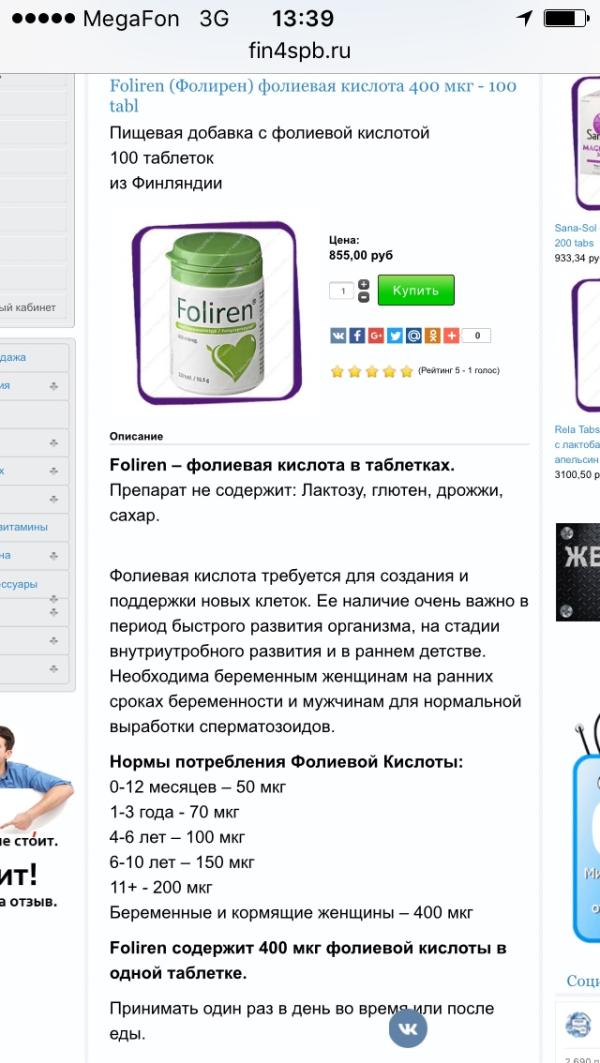The width and height of the screenshot is (600, 1063).
Task: Click the green Купить button
Action: click(416, 290)
